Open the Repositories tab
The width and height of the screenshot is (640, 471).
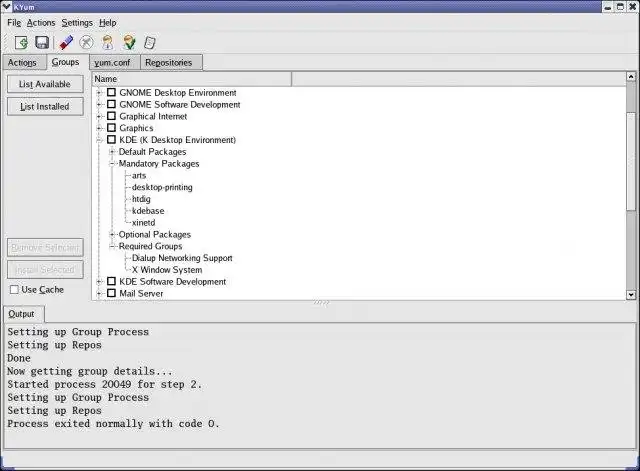(x=169, y=62)
